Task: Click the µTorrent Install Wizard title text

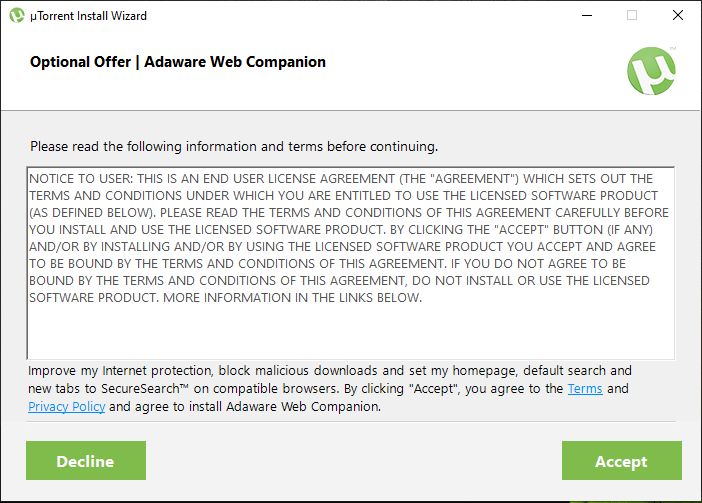Action: pos(88,16)
